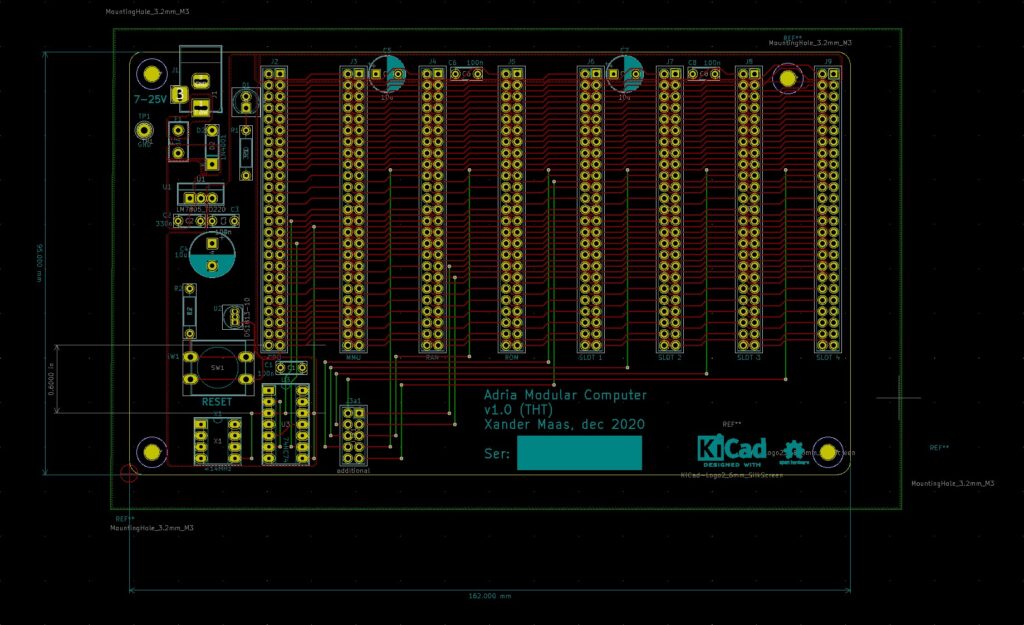The width and height of the screenshot is (1024, 625).
Task: Select the SW1 reset pushbutton footprint
Action: coord(218,368)
